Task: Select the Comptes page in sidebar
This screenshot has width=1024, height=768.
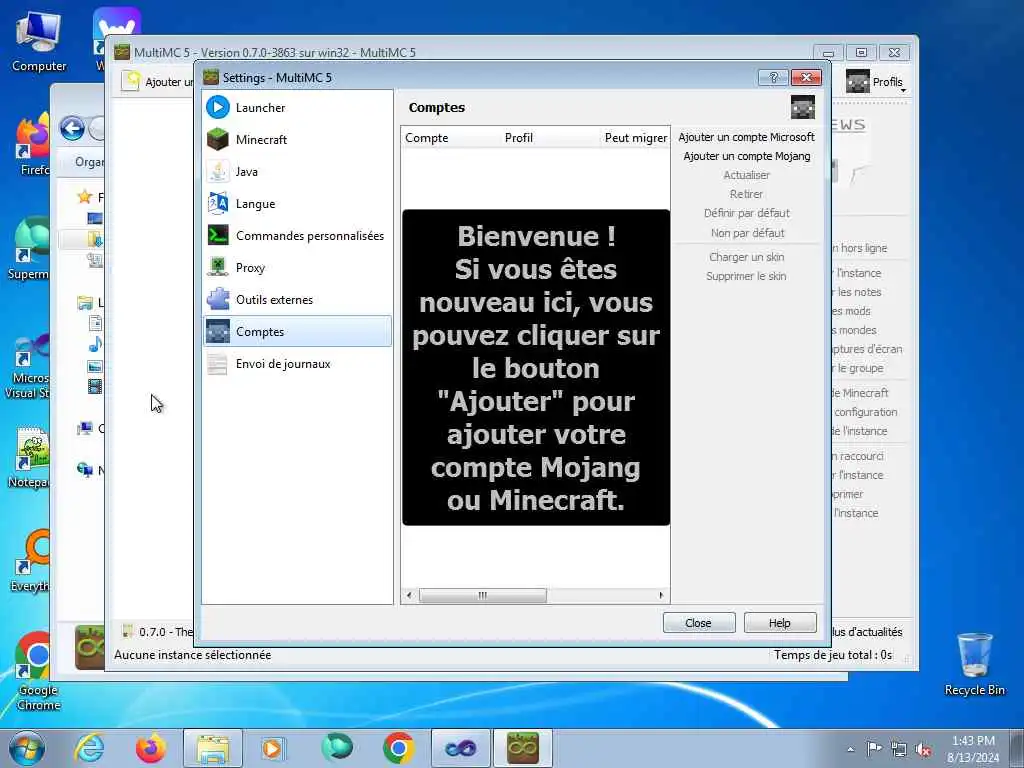Action: pos(297,331)
